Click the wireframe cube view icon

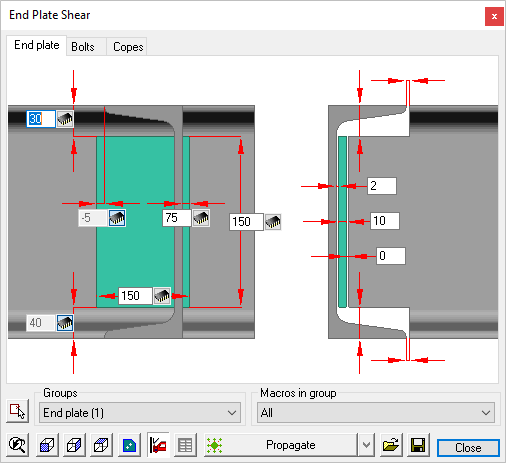[101, 445]
